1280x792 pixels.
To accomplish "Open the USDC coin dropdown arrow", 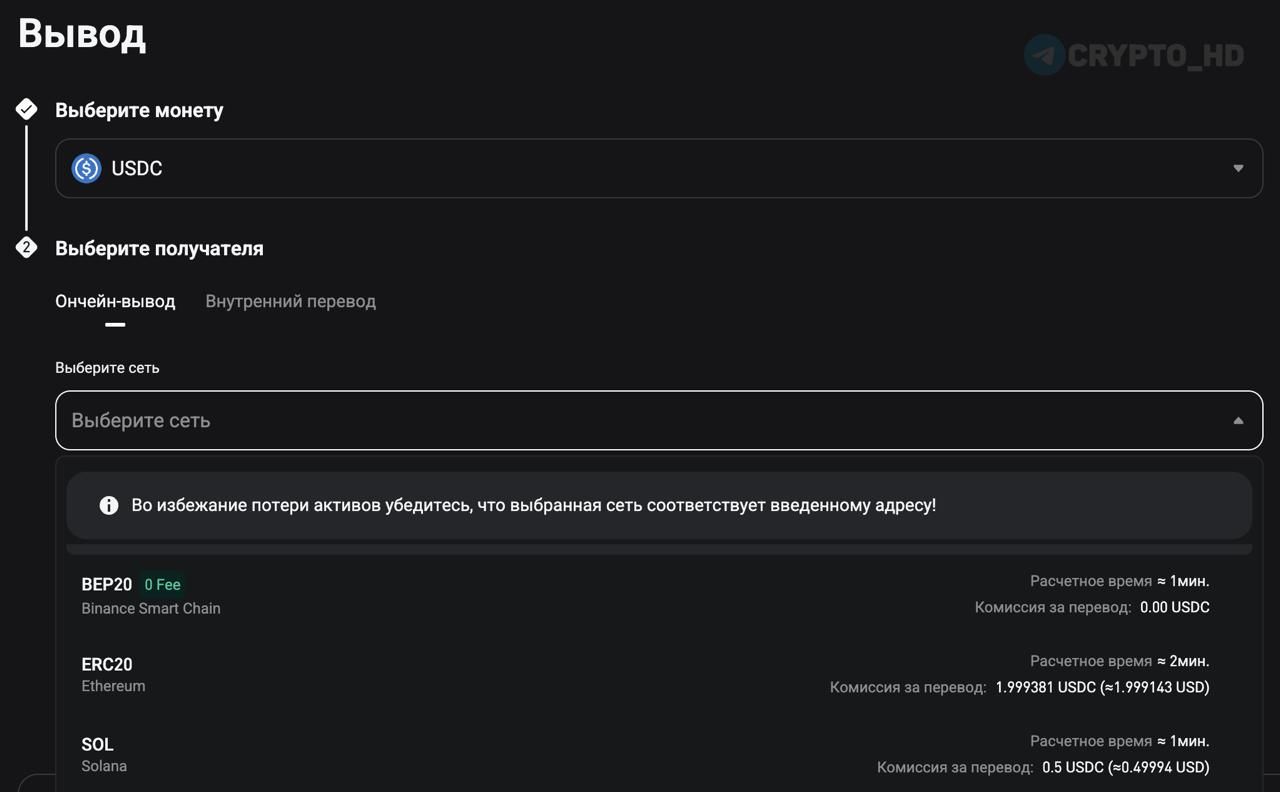I will point(1238,168).
